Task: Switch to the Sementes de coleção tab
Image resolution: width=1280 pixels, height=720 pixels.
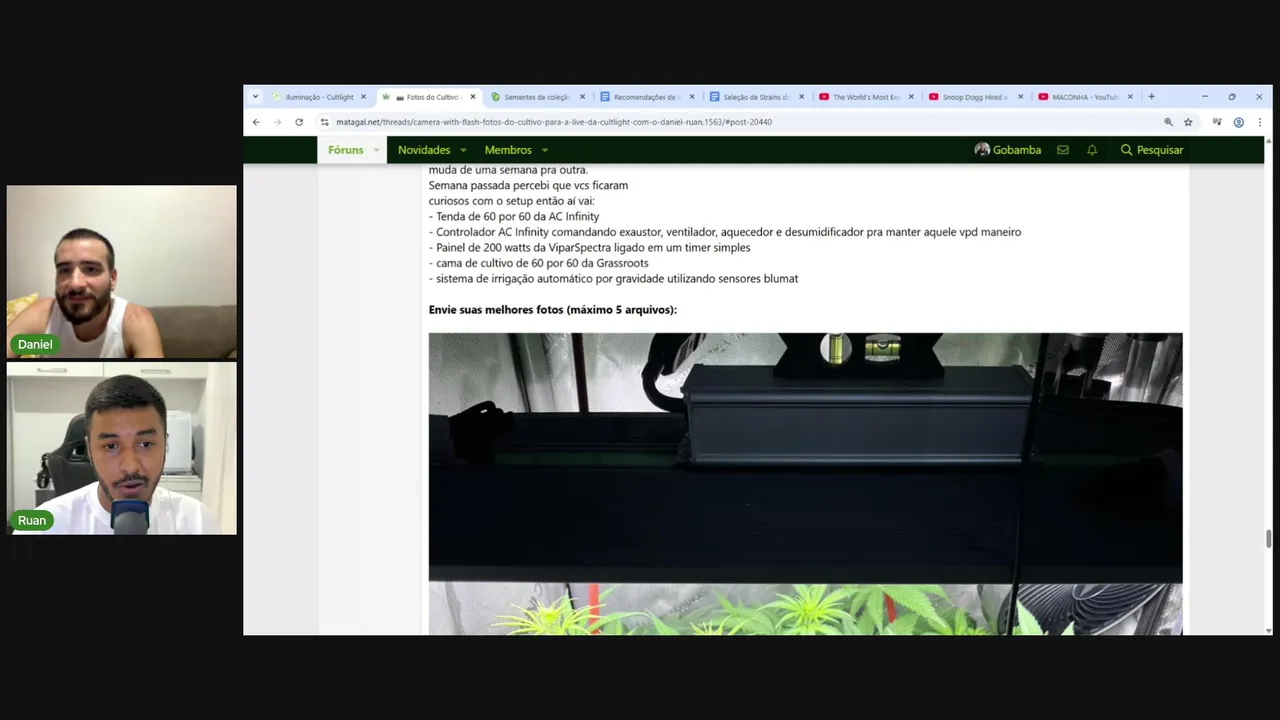Action: coord(536,97)
